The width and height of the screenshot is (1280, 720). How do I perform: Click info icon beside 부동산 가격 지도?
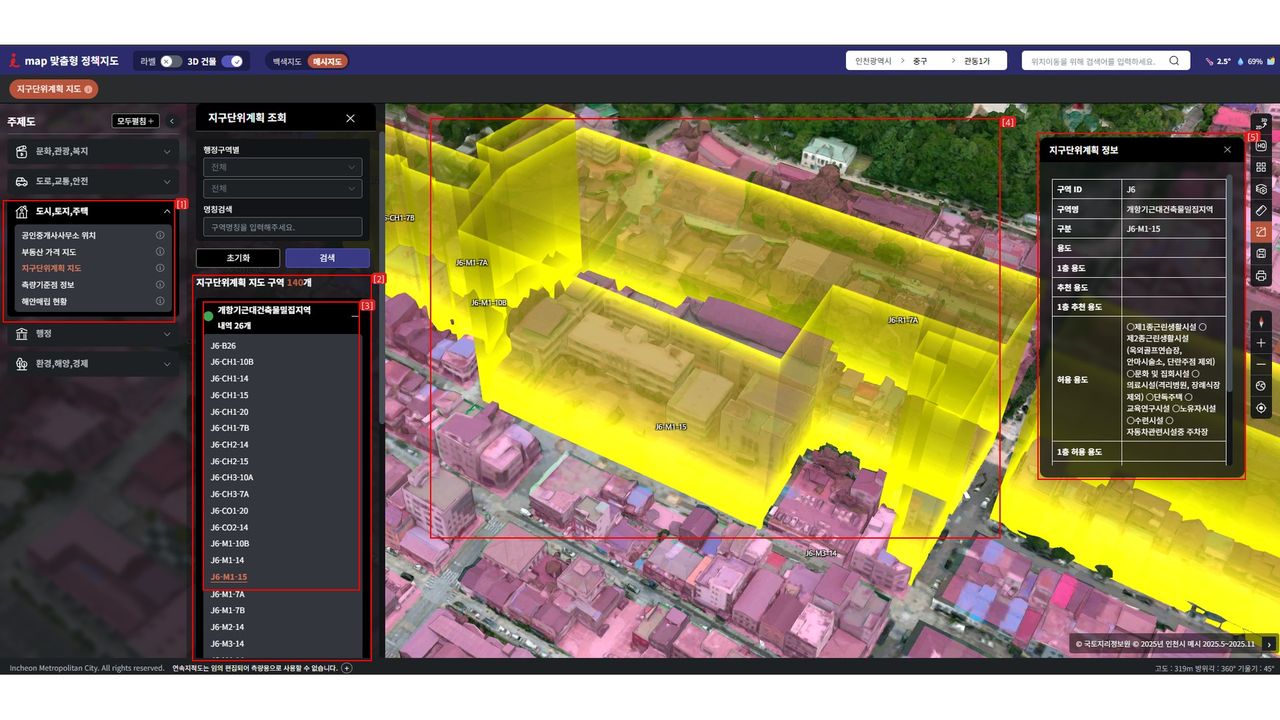pos(160,252)
